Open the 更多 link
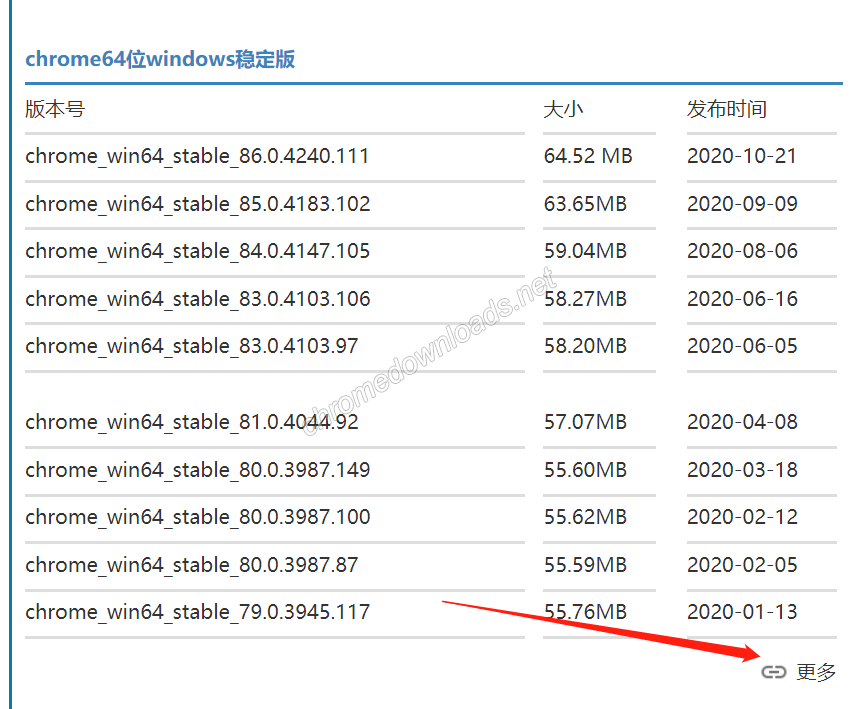The image size is (855, 709). click(816, 672)
